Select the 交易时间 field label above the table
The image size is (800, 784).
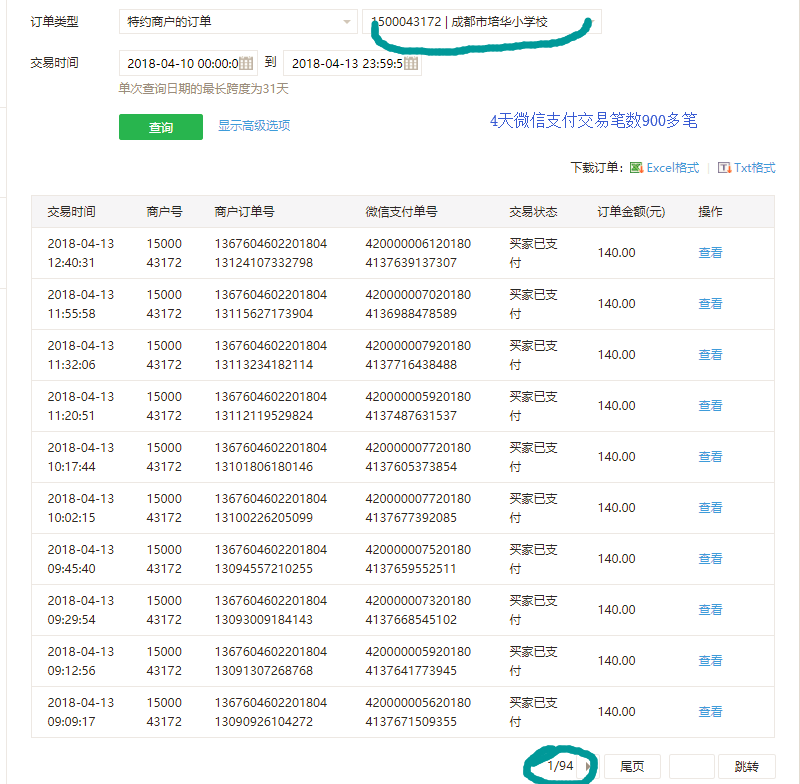point(54,63)
